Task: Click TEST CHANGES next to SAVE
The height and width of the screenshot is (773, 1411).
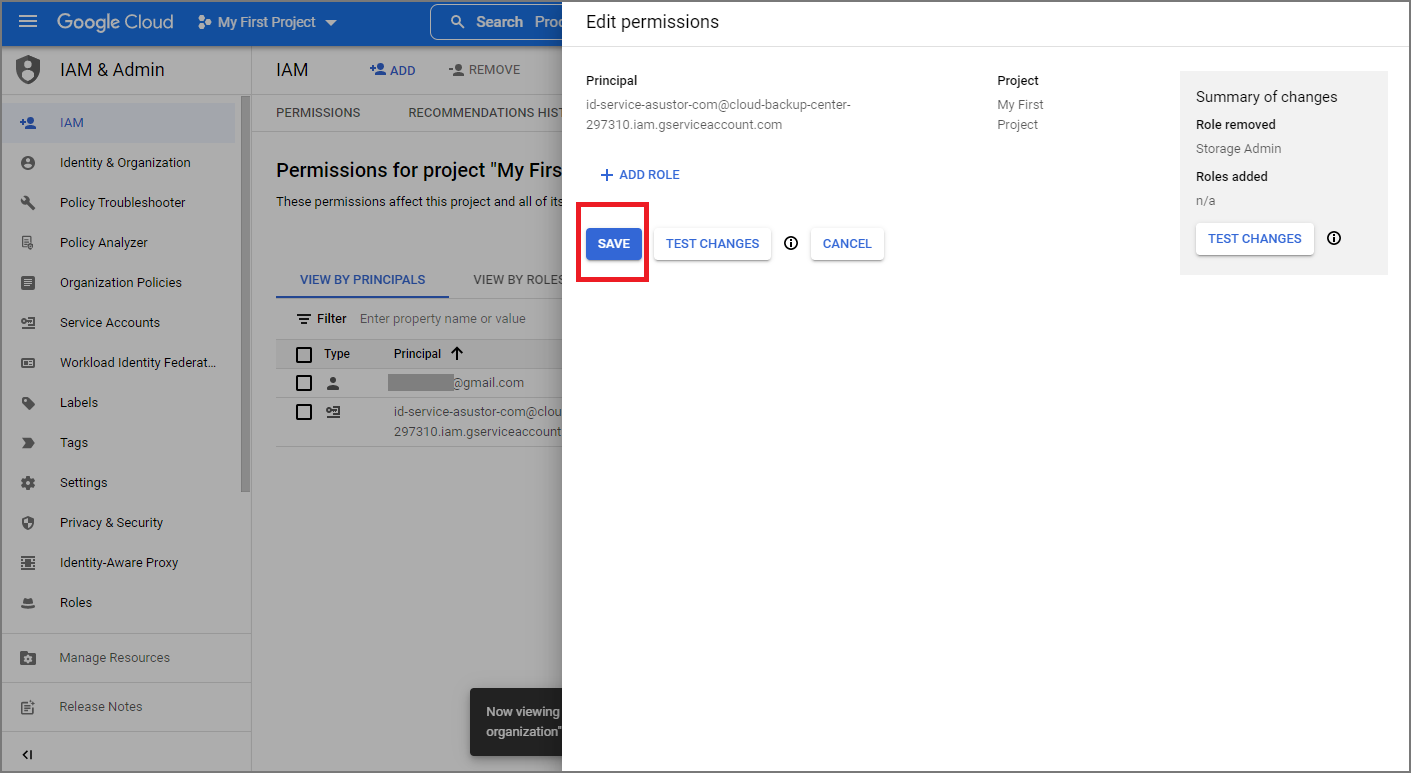Action: (x=712, y=244)
